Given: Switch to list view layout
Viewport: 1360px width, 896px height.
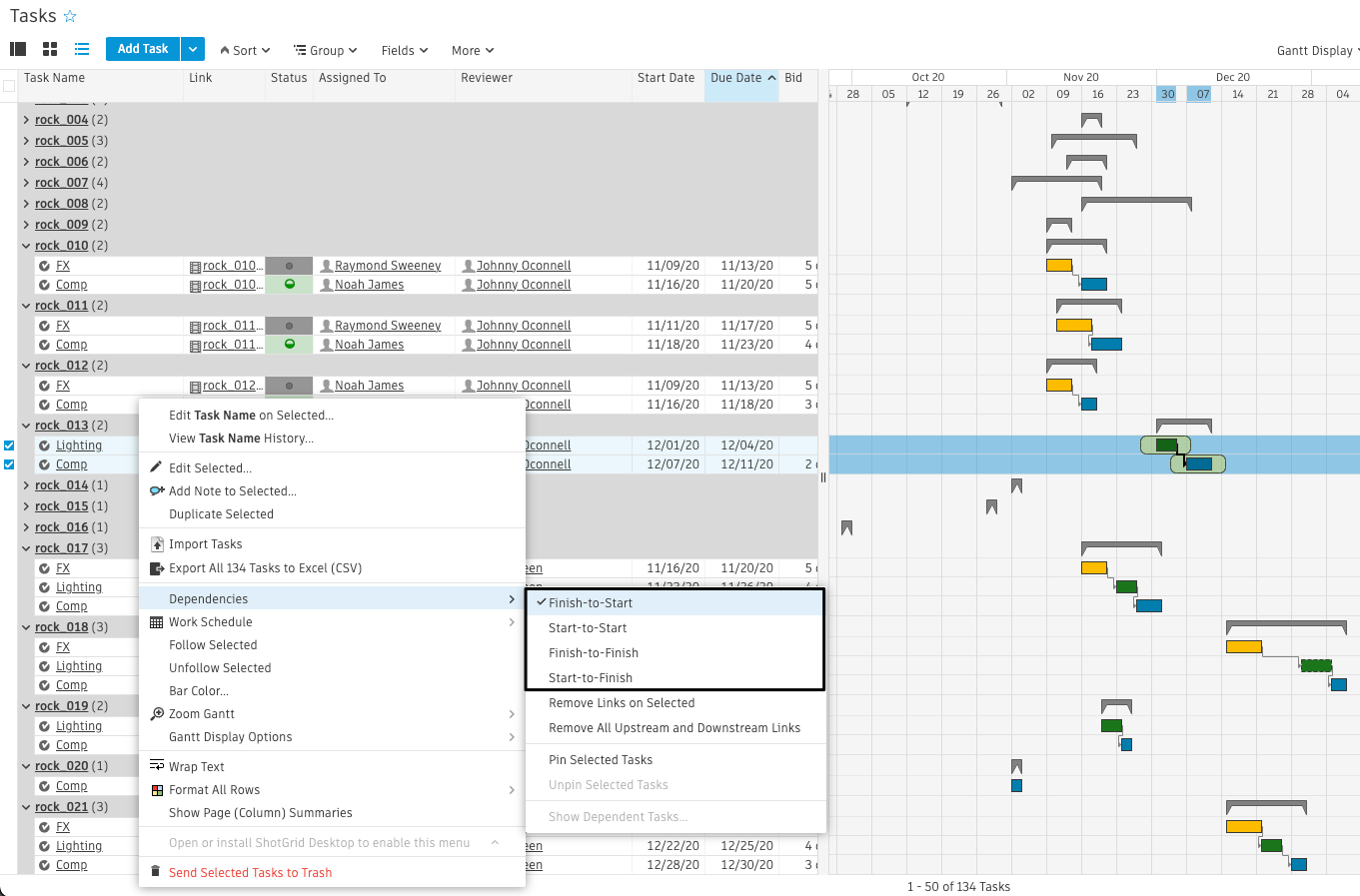Looking at the screenshot, I should tap(81, 48).
